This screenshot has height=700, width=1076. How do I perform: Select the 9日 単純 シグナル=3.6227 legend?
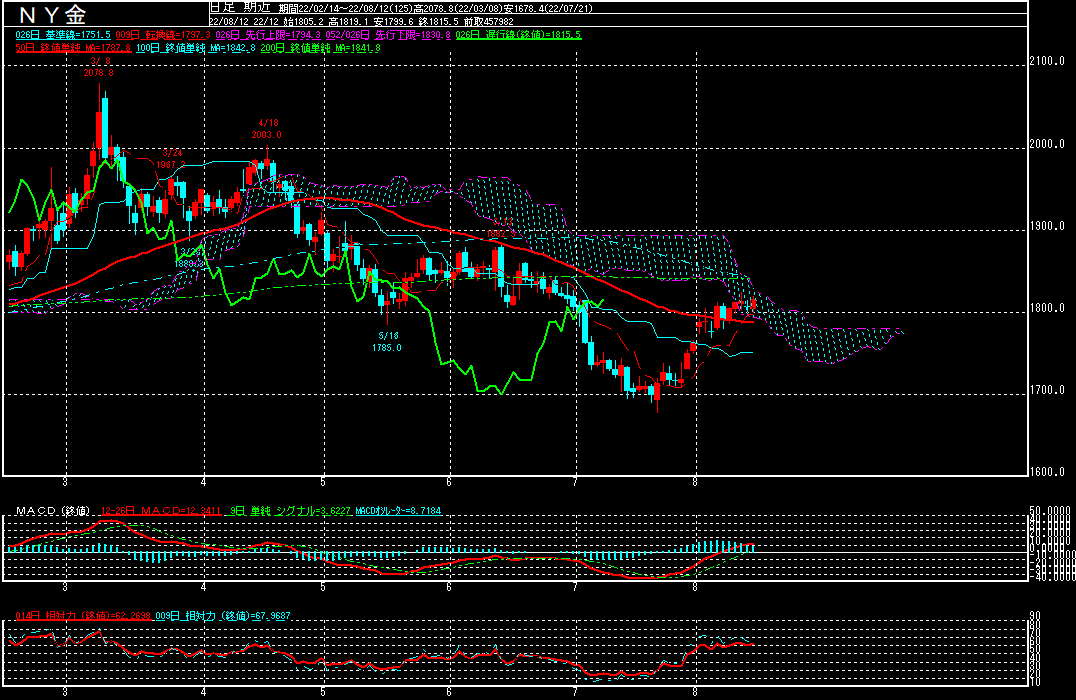point(290,511)
